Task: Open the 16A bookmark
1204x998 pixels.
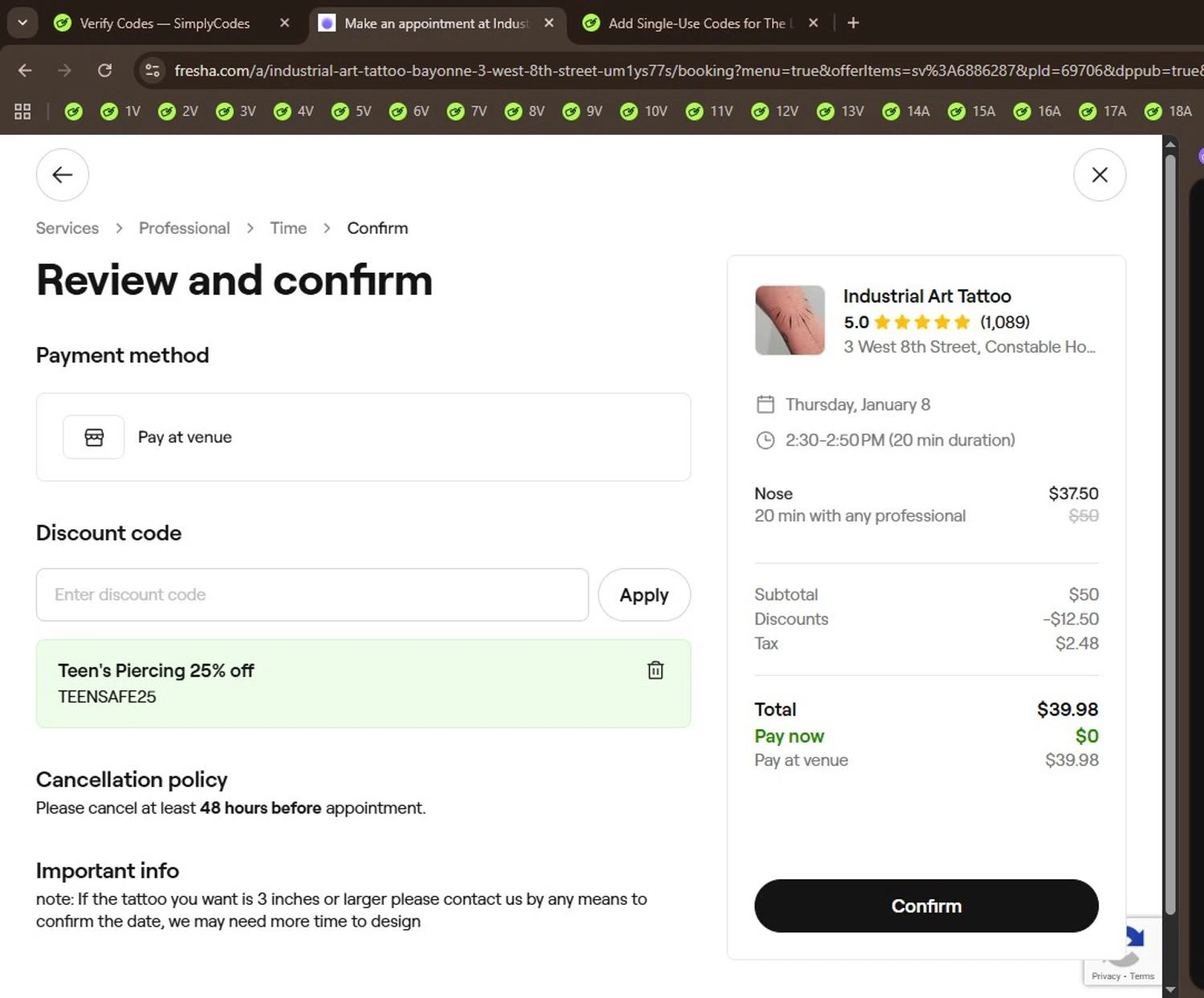Action: click(x=1037, y=112)
